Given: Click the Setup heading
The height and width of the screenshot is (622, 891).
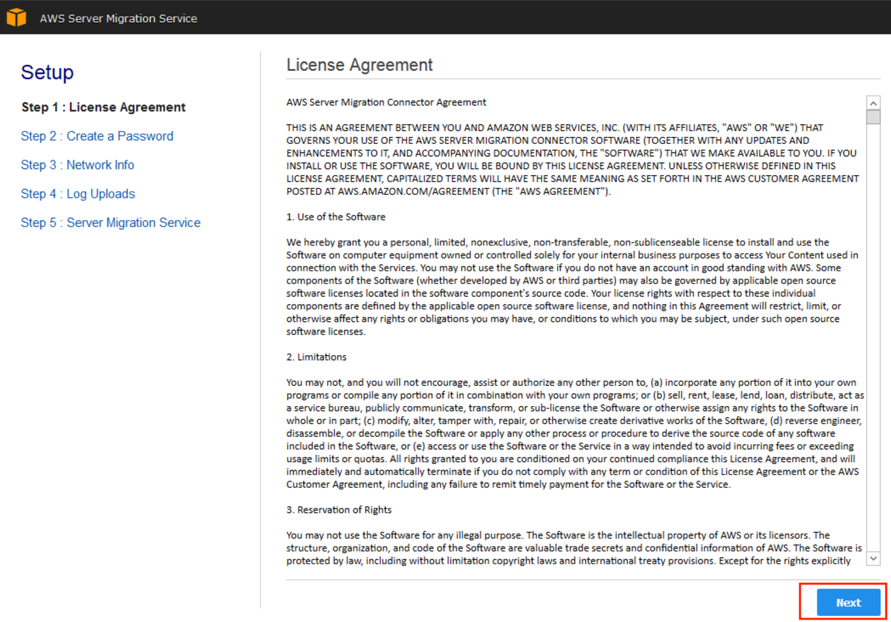Looking at the screenshot, I should click(x=47, y=72).
